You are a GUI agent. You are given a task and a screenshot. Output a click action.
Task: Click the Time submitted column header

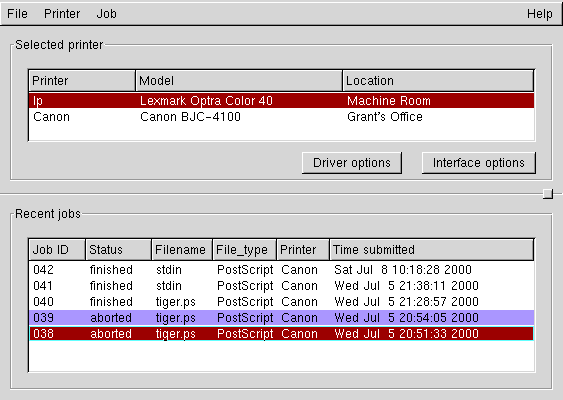[x=432, y=250]
